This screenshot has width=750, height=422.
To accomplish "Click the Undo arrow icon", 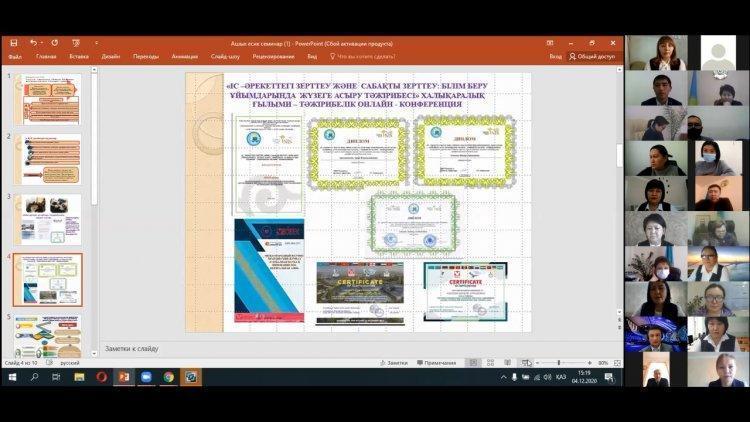I will pos(33,43).
